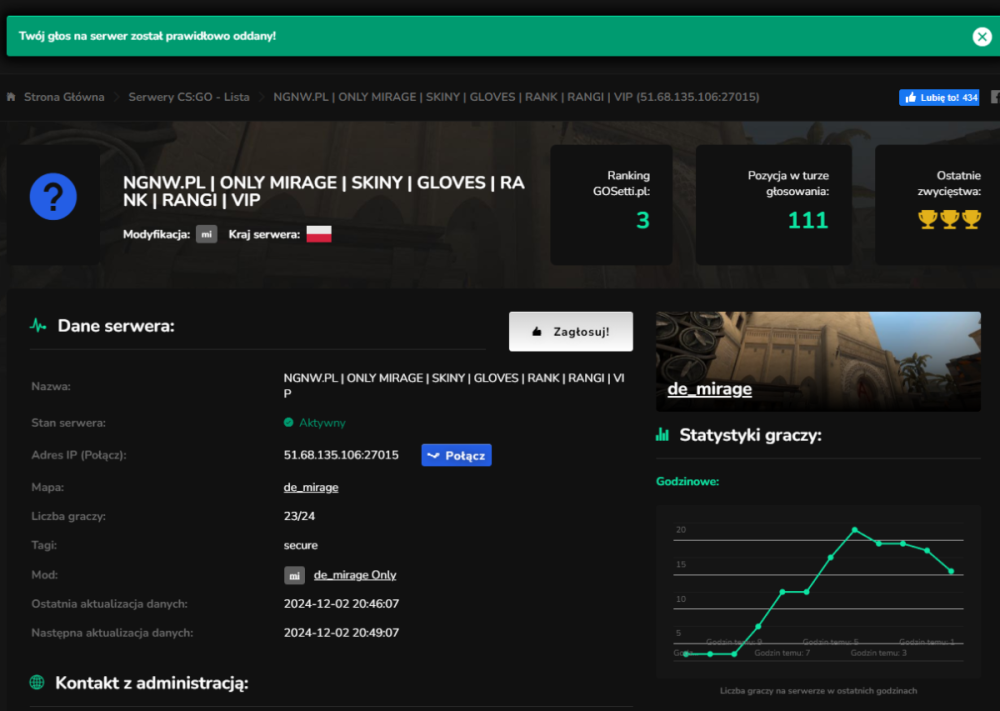Click the Kontakt z administracją heading

point(152,683)
